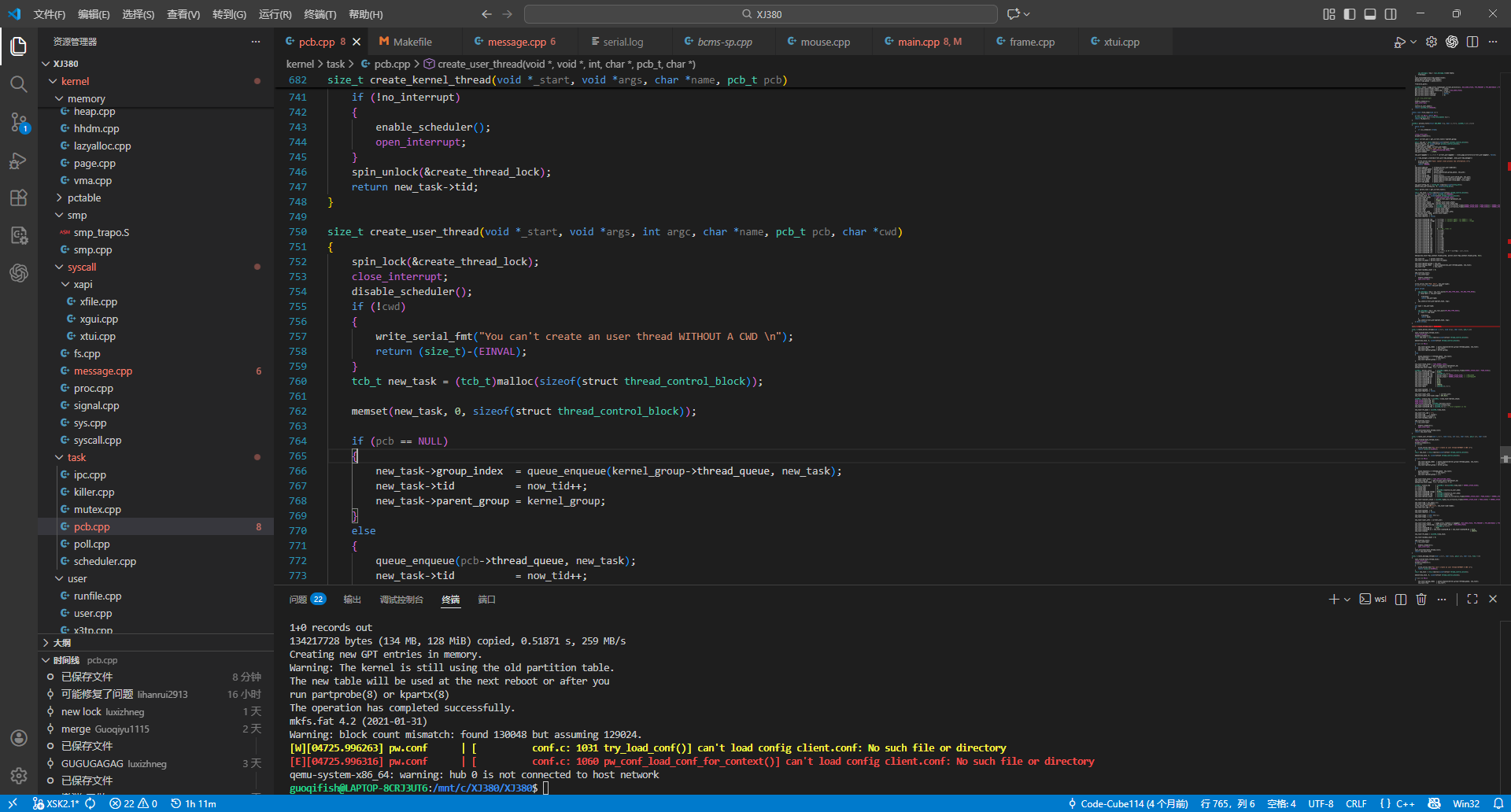Maximize the terminal panel size

pyautogui.click(x=1472, y=600)
